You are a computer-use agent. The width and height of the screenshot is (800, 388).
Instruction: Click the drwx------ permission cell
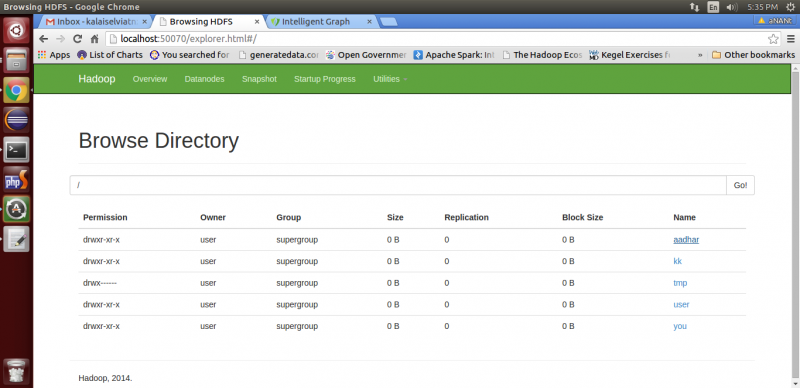coord(100,283)
